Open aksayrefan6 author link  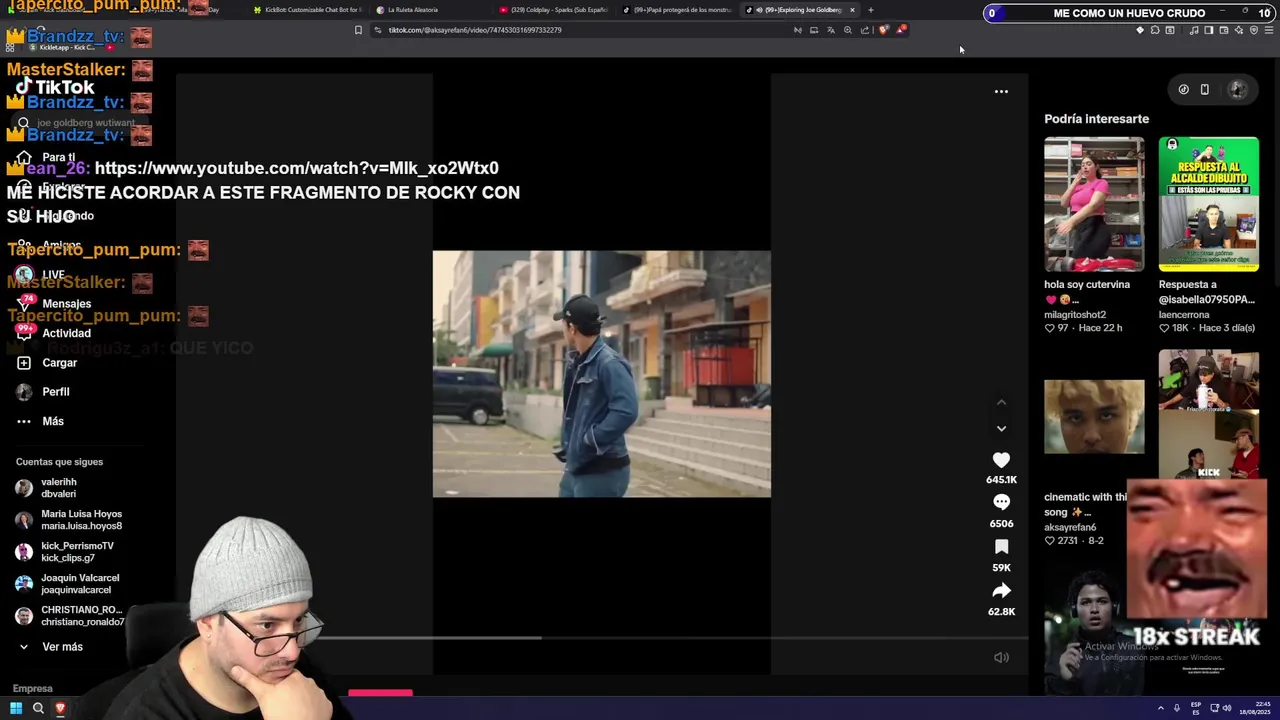[x=1070, y=527]
